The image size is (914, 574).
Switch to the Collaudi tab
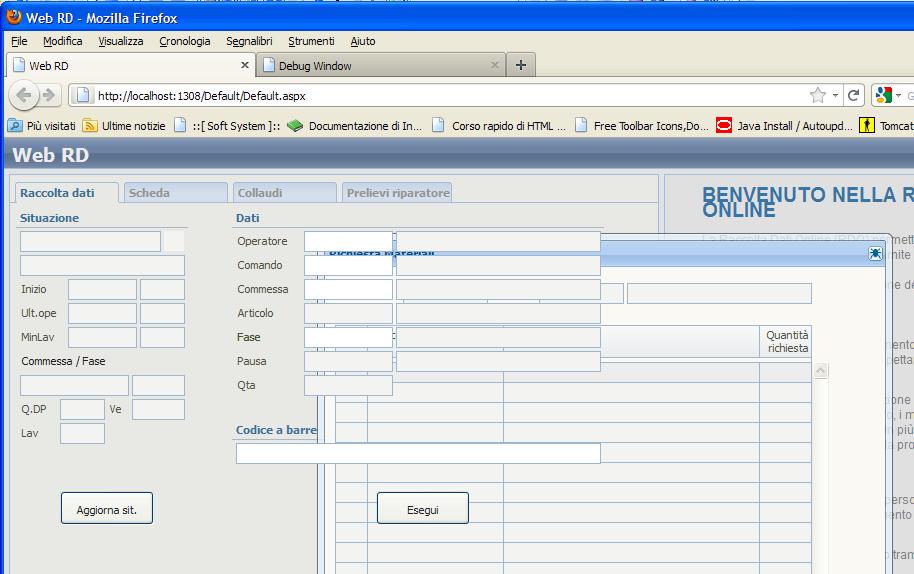point(284,193)
